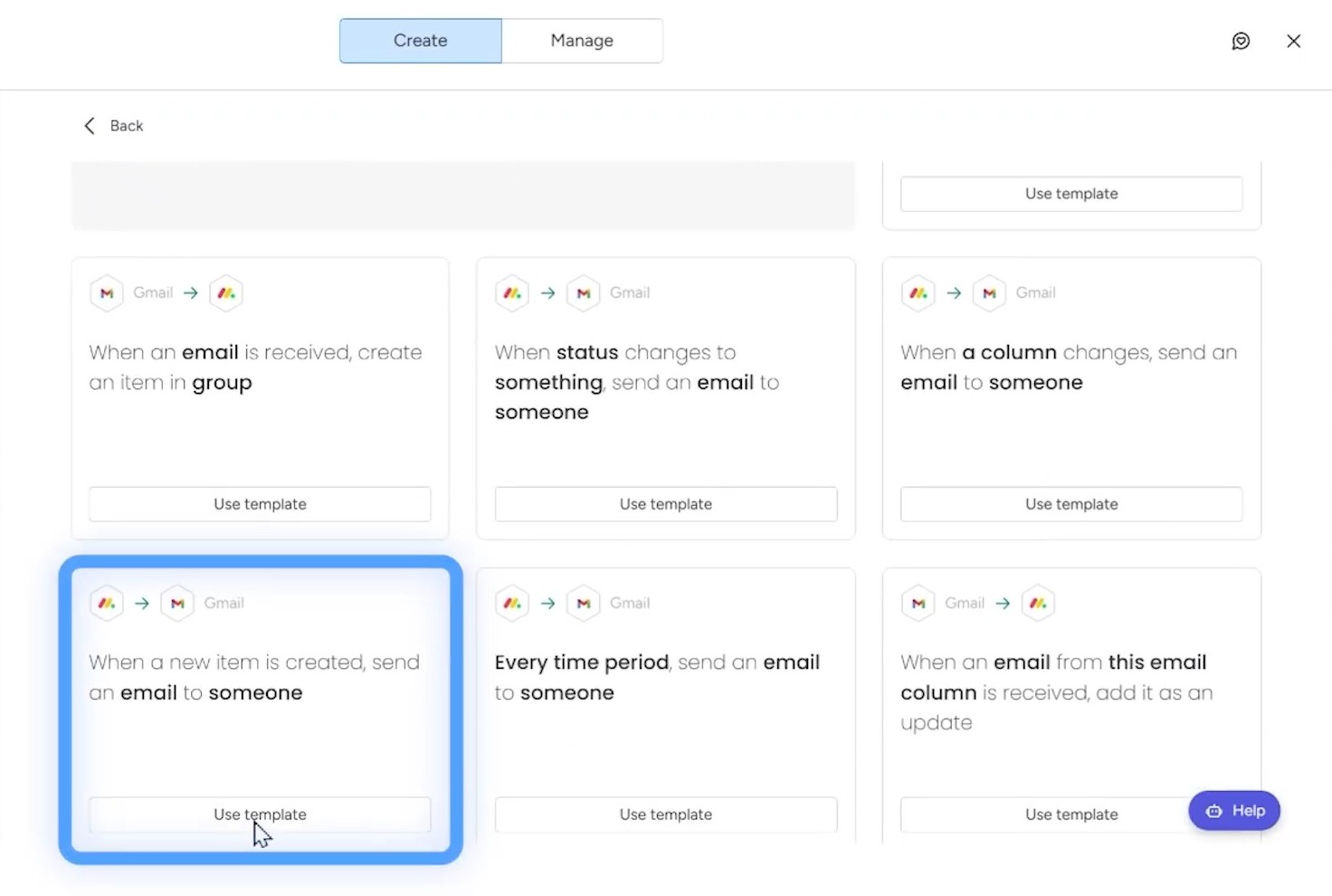Click the arrow icon in 'Every time period' card
This screenshot has height=896, width=1332.
(x=547, y=603)
